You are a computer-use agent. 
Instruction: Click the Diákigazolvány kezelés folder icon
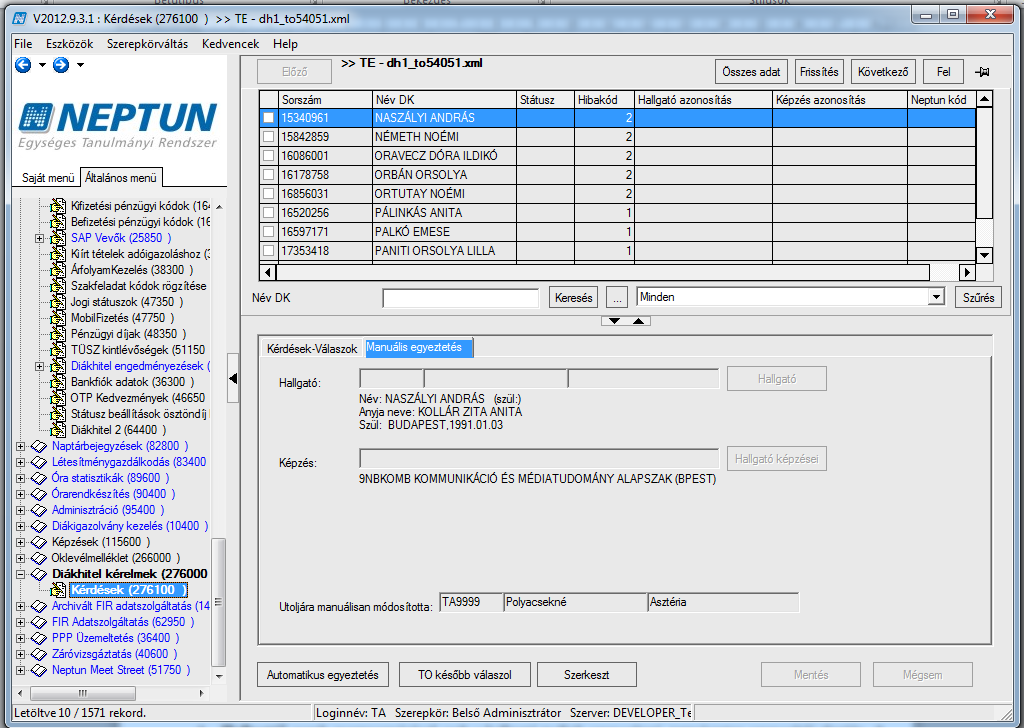[39, 526]
